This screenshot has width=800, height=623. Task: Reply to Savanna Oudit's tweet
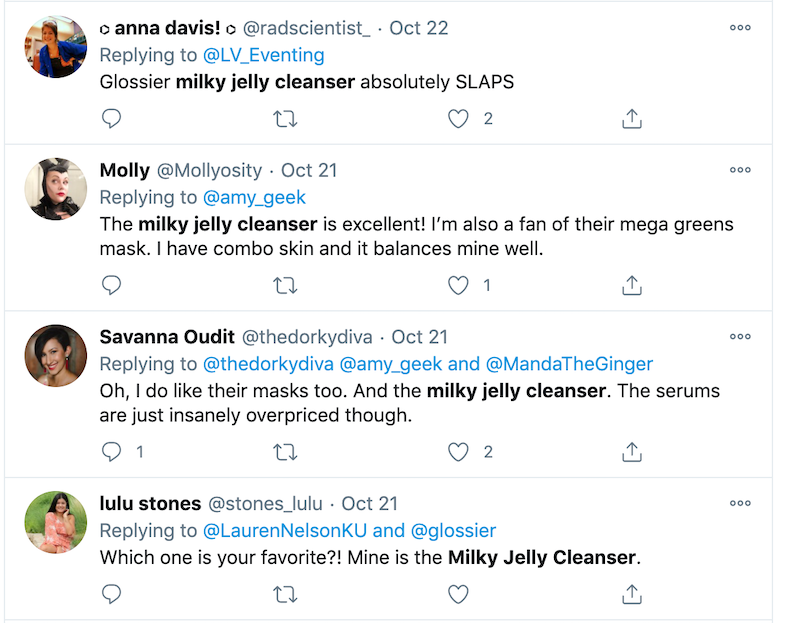[112, 452]
